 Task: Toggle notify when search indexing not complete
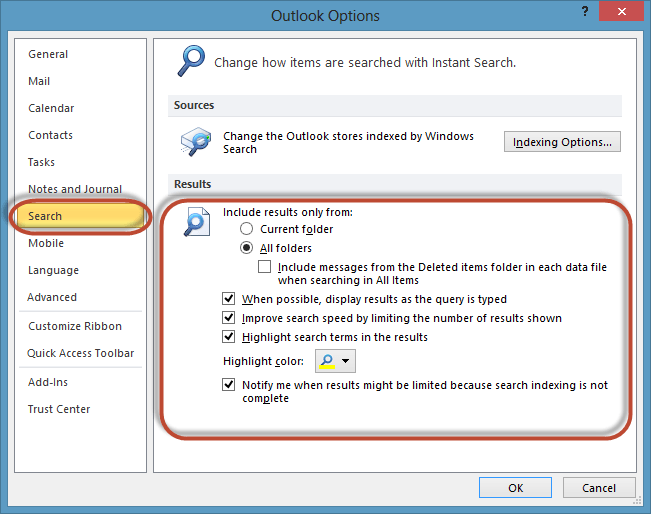click(228, 384)
